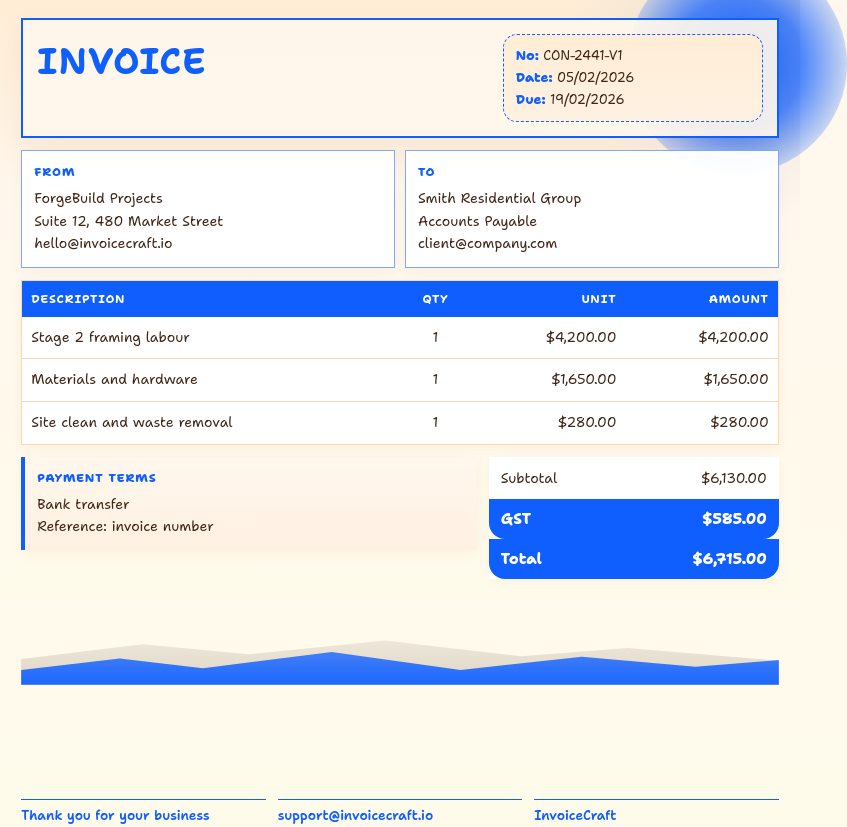Screen dimensions: 847x827
Task: Click quantity for Materials and hardware
Action: (x=435, y=380)
